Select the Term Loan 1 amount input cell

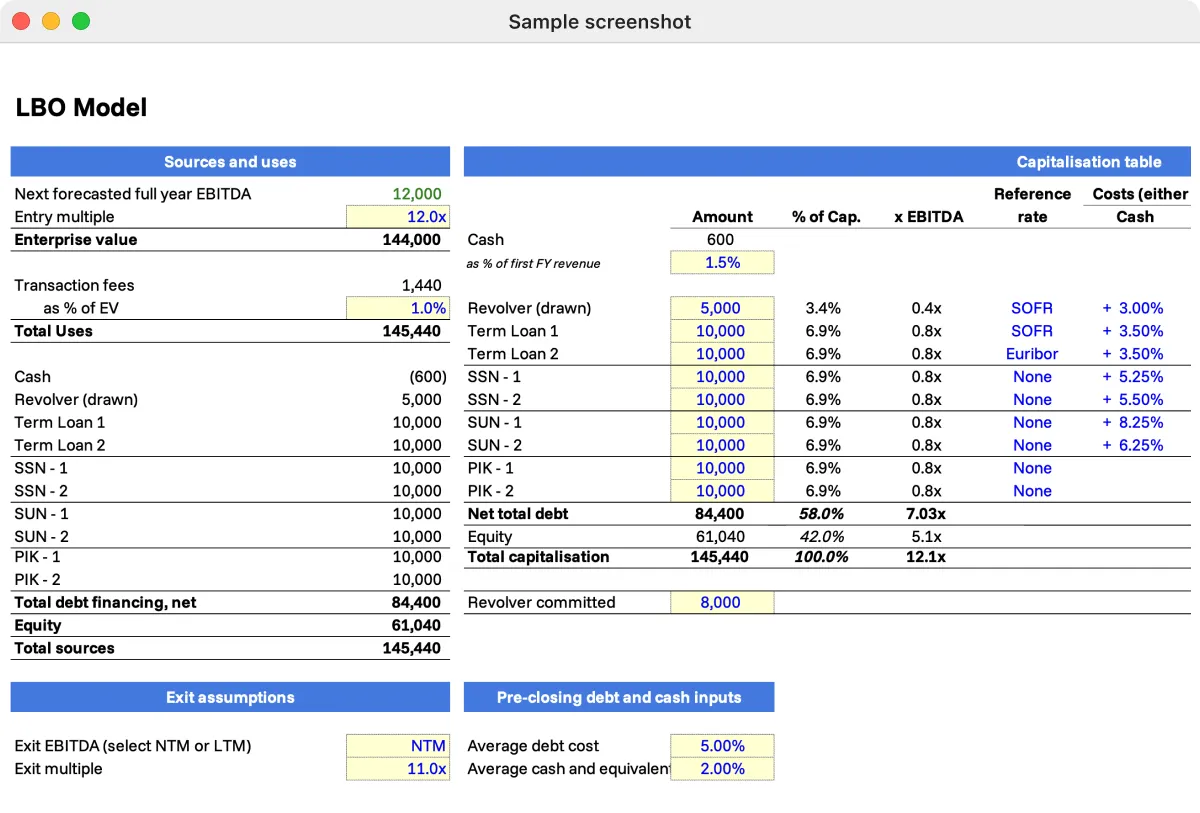click(x=722, y=331)
